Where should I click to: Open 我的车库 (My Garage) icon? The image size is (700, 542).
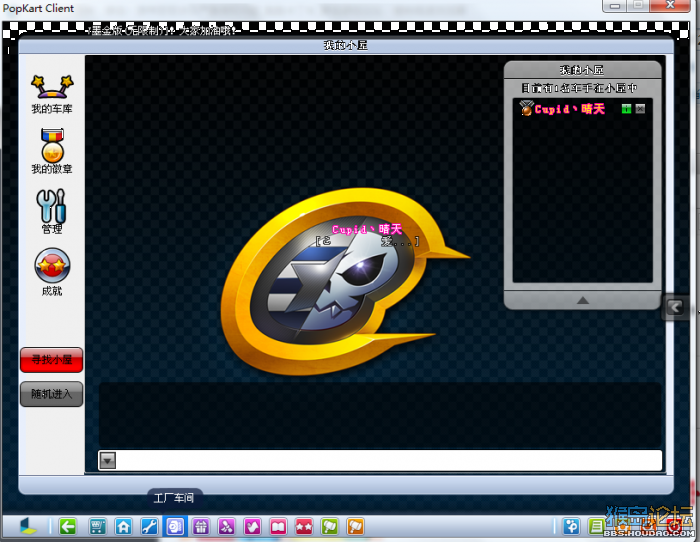tap(52, 94)
